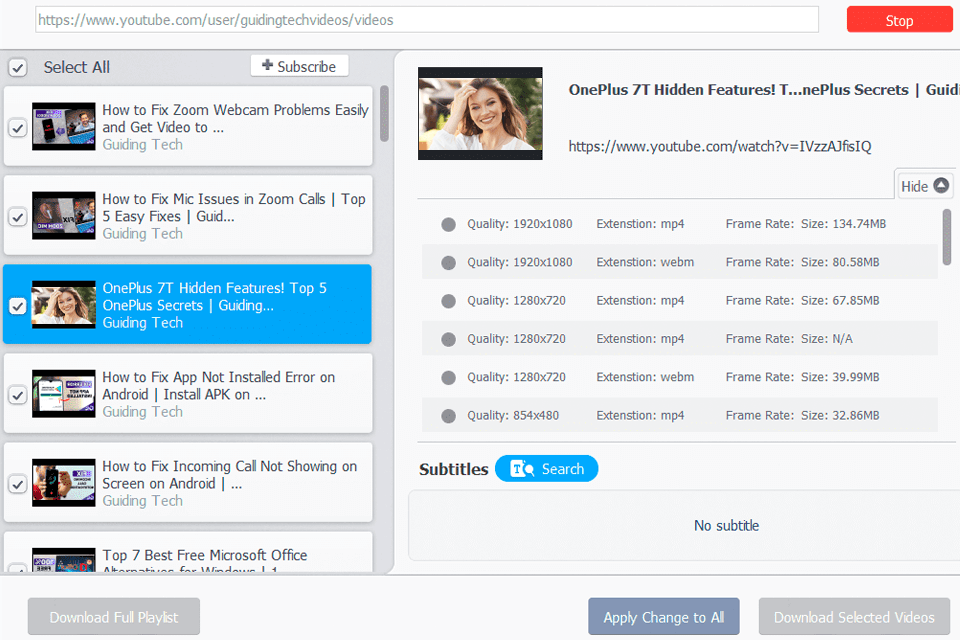The height and width of the screenshot is (640, 960).
Task: Click the Stop button
Action: pos(899,20)
